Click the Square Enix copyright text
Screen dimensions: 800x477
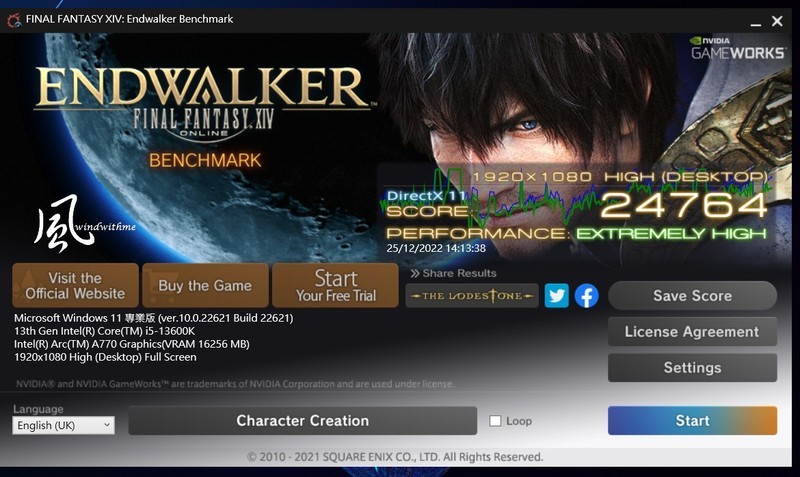click(x=395, y=457)
